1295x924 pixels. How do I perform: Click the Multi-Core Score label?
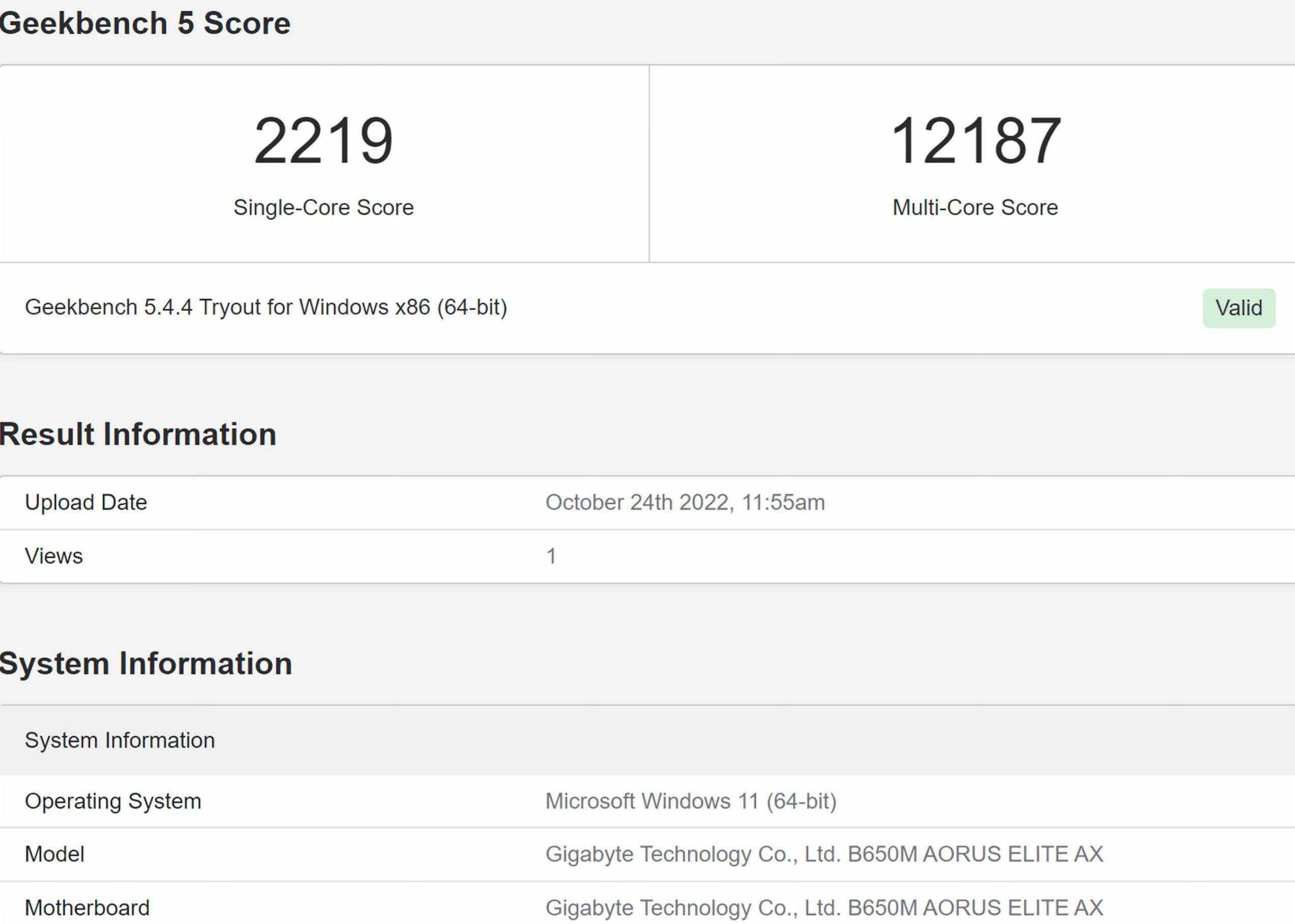(975, 207)
